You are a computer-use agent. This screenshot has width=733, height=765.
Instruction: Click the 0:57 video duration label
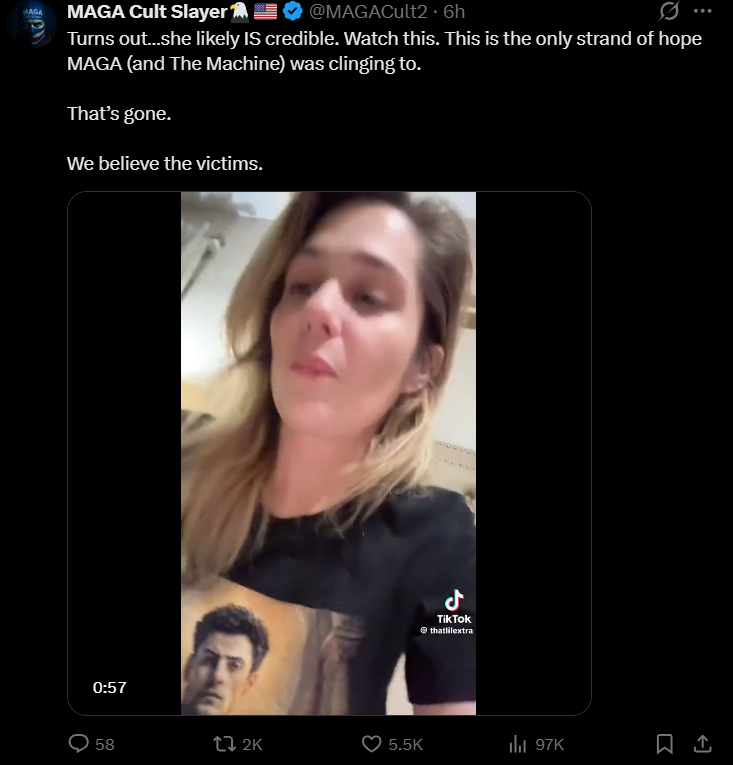pyautogui.click(x=110, y=687)
